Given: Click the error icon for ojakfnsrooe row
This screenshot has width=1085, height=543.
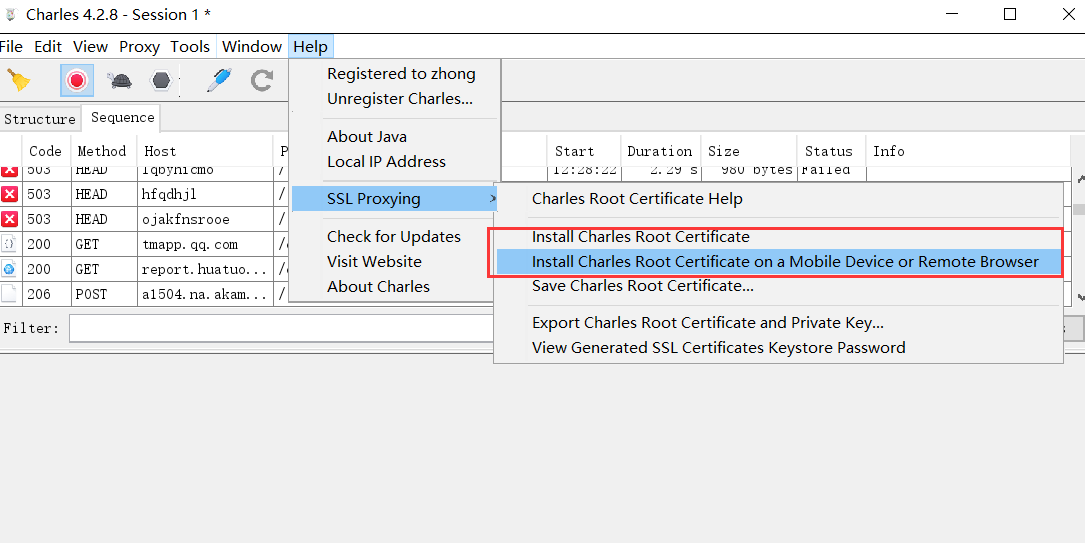Looking at the screenshot, I should (10, 219).
